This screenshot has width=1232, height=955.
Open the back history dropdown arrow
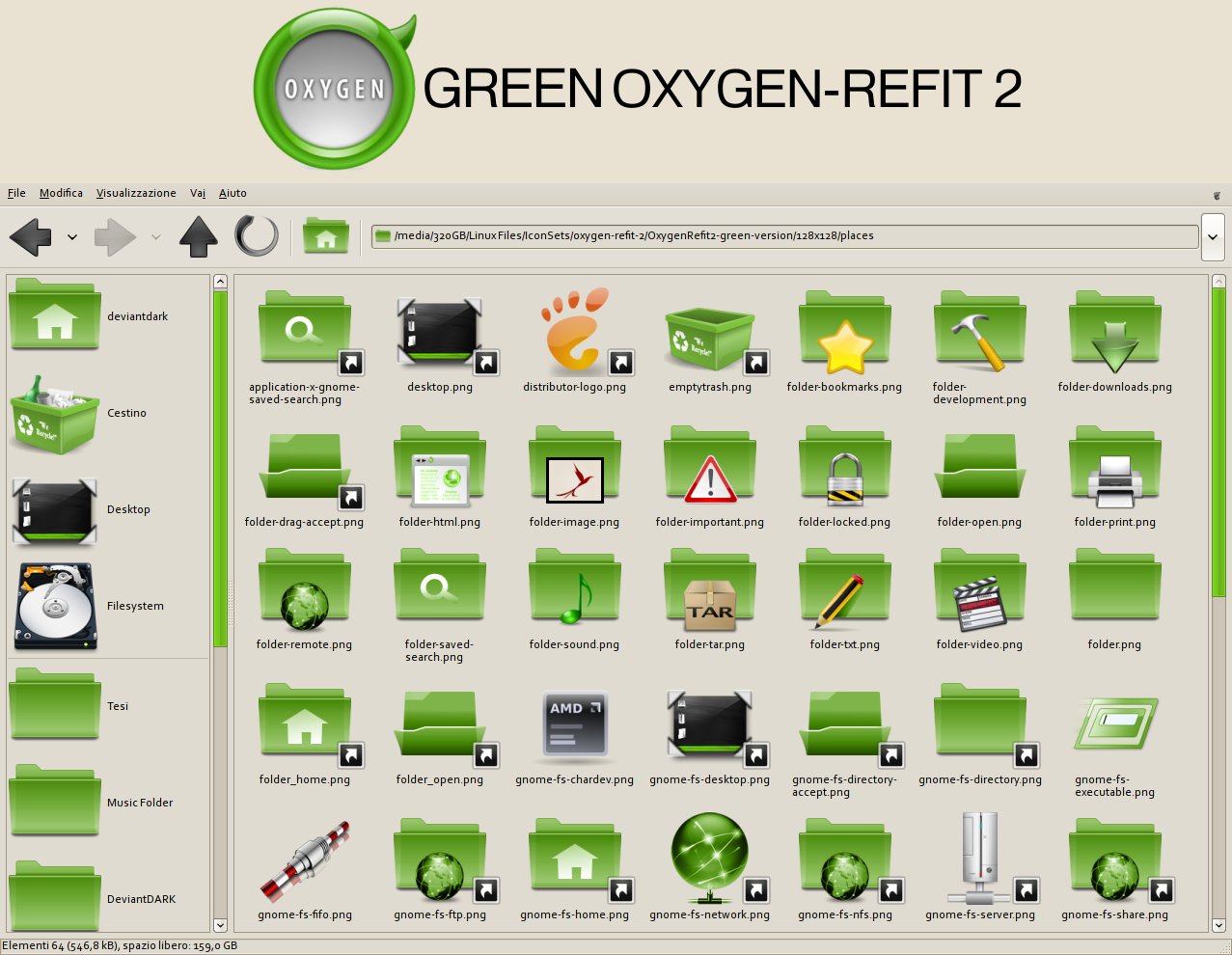click(x=72, y=237)
